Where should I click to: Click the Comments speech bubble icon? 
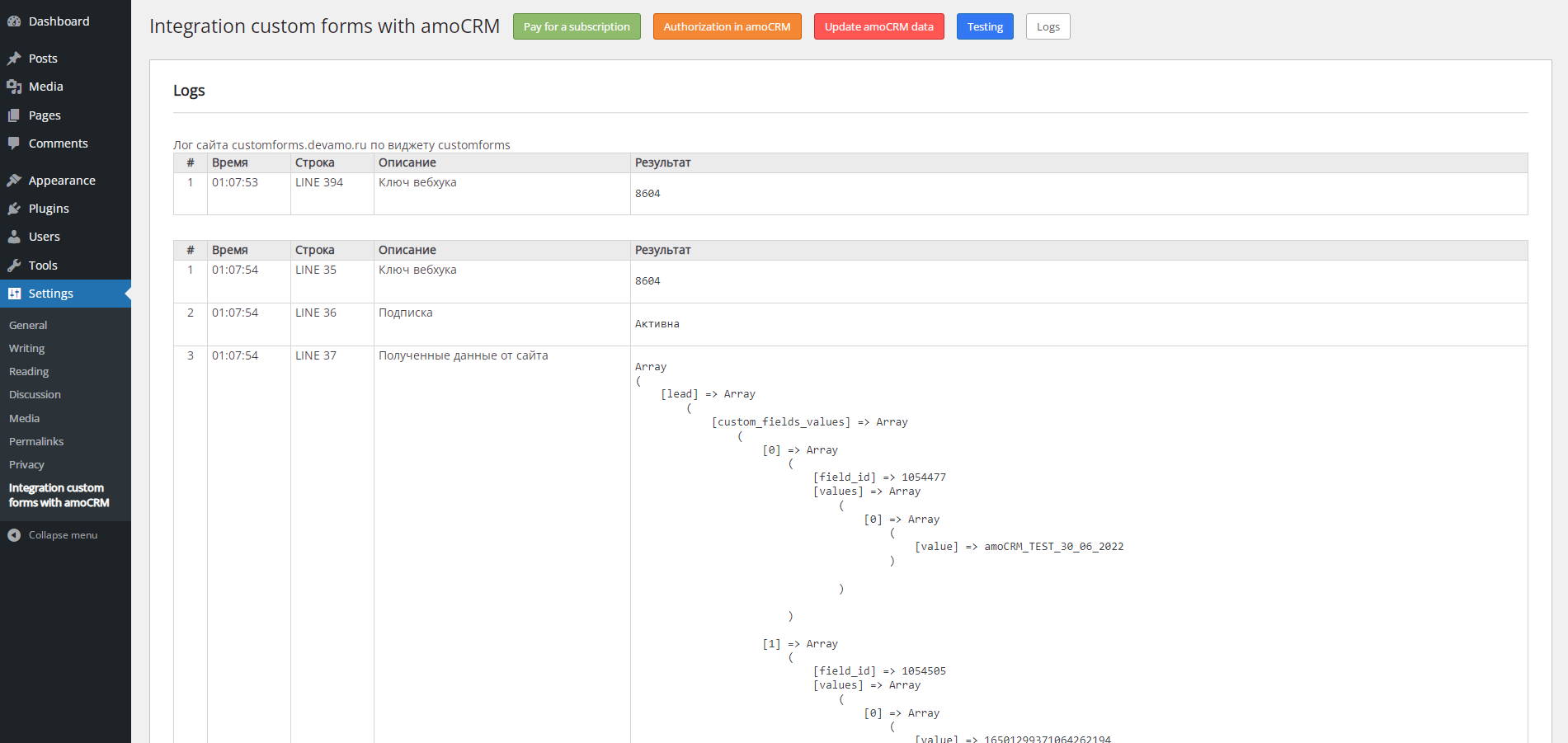(x=14, y=143)
